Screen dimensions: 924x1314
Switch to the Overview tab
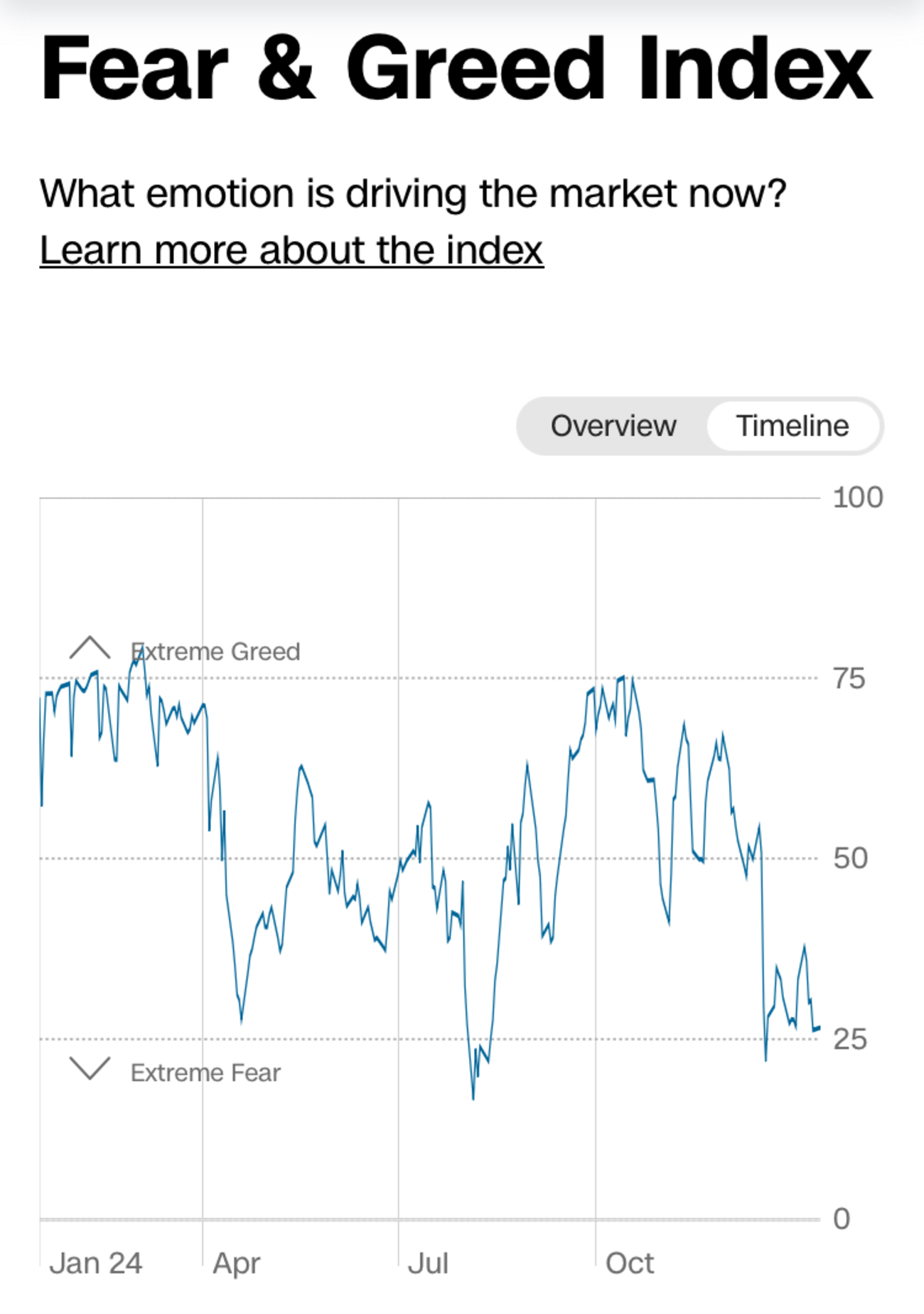(x=613, y=426)
